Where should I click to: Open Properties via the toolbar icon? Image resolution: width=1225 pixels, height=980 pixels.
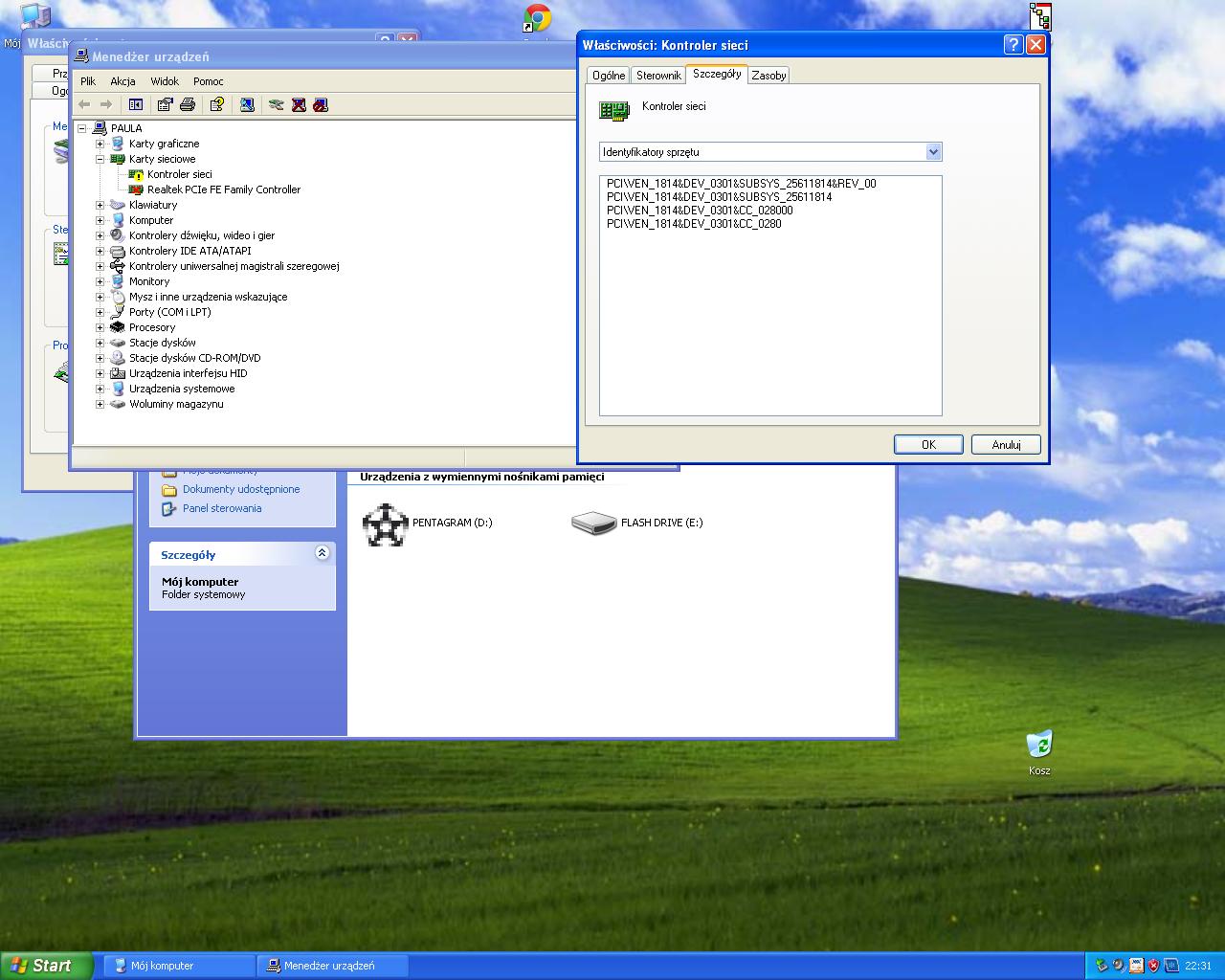pyautogui.click(x=165, y=104)
